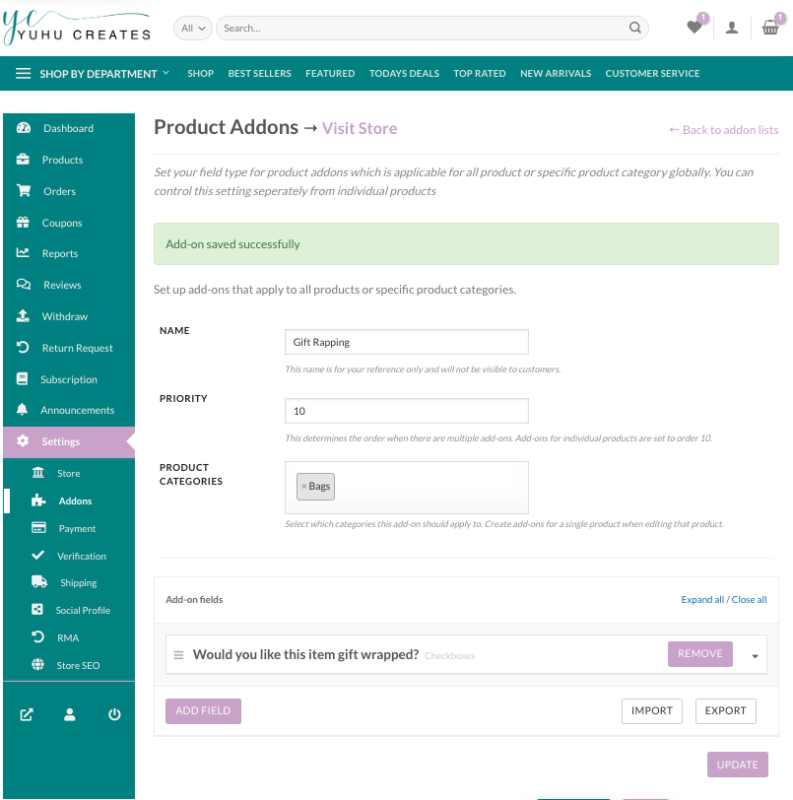Click the Return Request undo icon
This screenshot has height=800, width=793.
[22, 347]
